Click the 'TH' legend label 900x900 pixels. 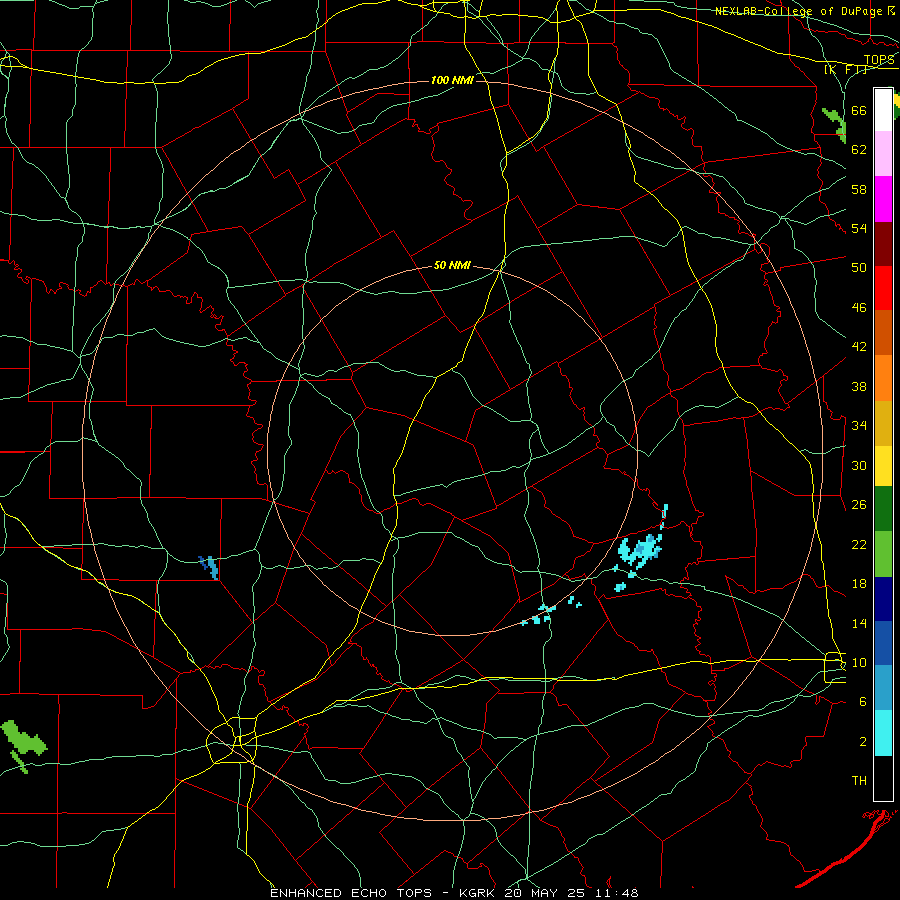[859, 781]
